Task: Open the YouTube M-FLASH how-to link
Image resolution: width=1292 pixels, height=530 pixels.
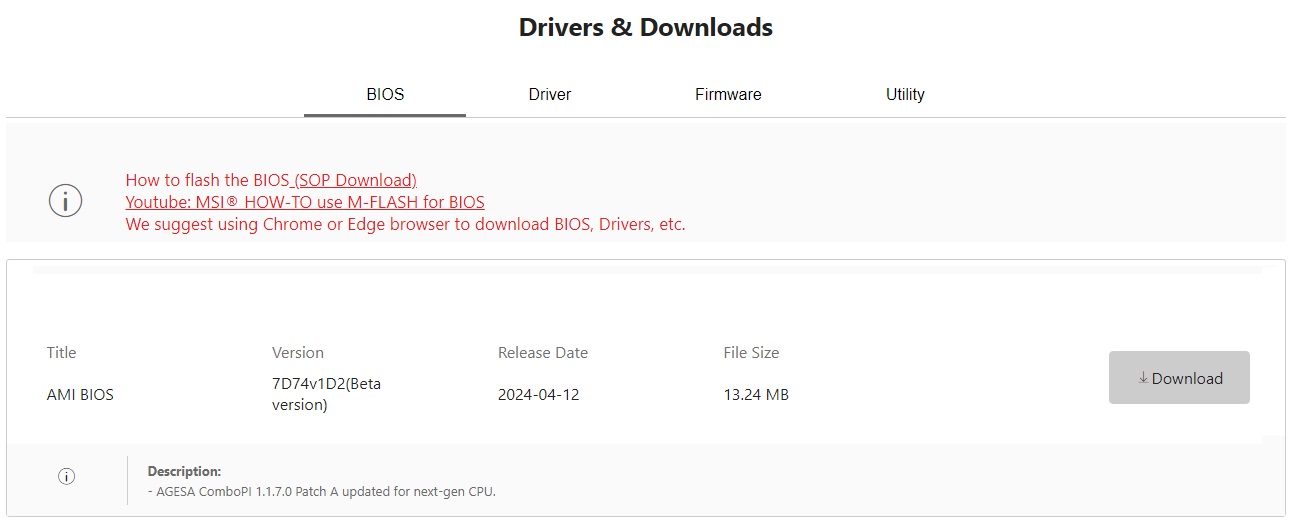Action: coord(305,203)
